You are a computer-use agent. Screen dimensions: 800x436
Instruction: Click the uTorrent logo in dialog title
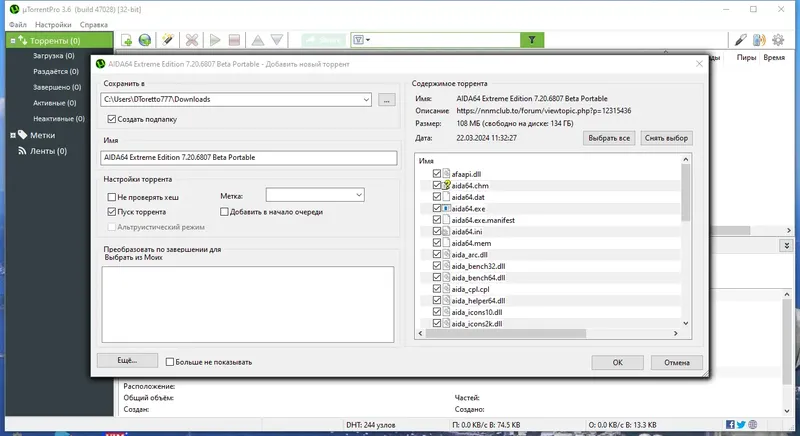click(101, 64)
